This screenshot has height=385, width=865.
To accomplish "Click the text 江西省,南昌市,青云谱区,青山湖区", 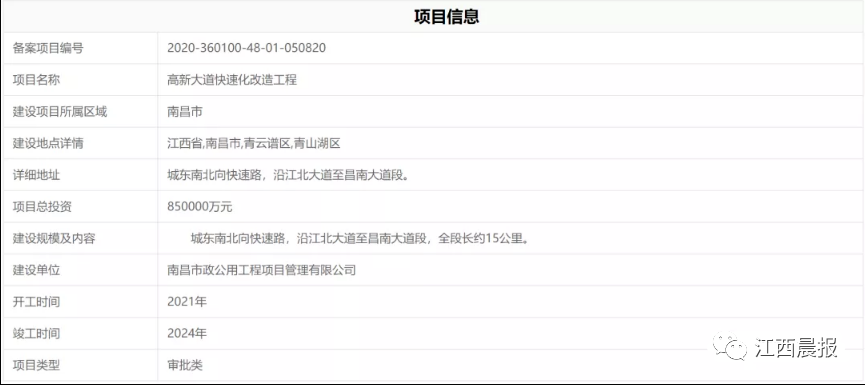I will (254, 144).
